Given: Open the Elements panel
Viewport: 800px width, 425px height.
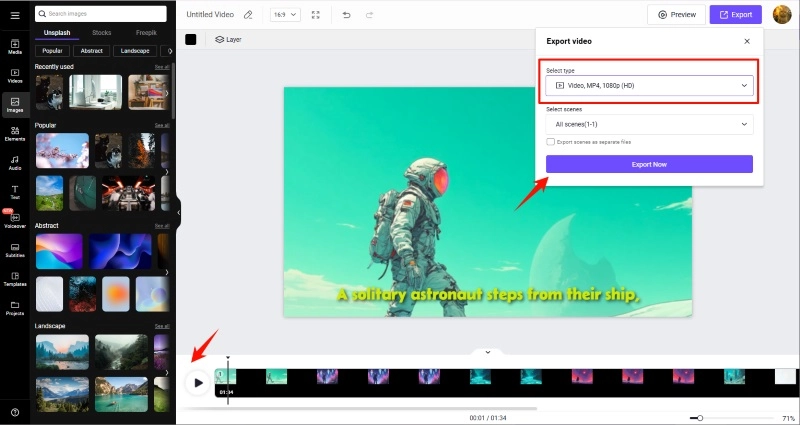Looking at the screenshot, I should pos(15,134).
